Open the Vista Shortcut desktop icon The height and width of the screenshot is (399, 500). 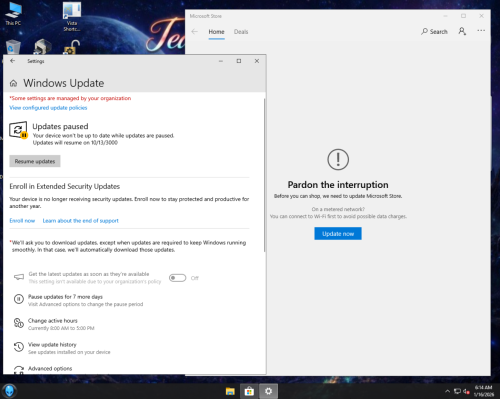pos(72,16)
